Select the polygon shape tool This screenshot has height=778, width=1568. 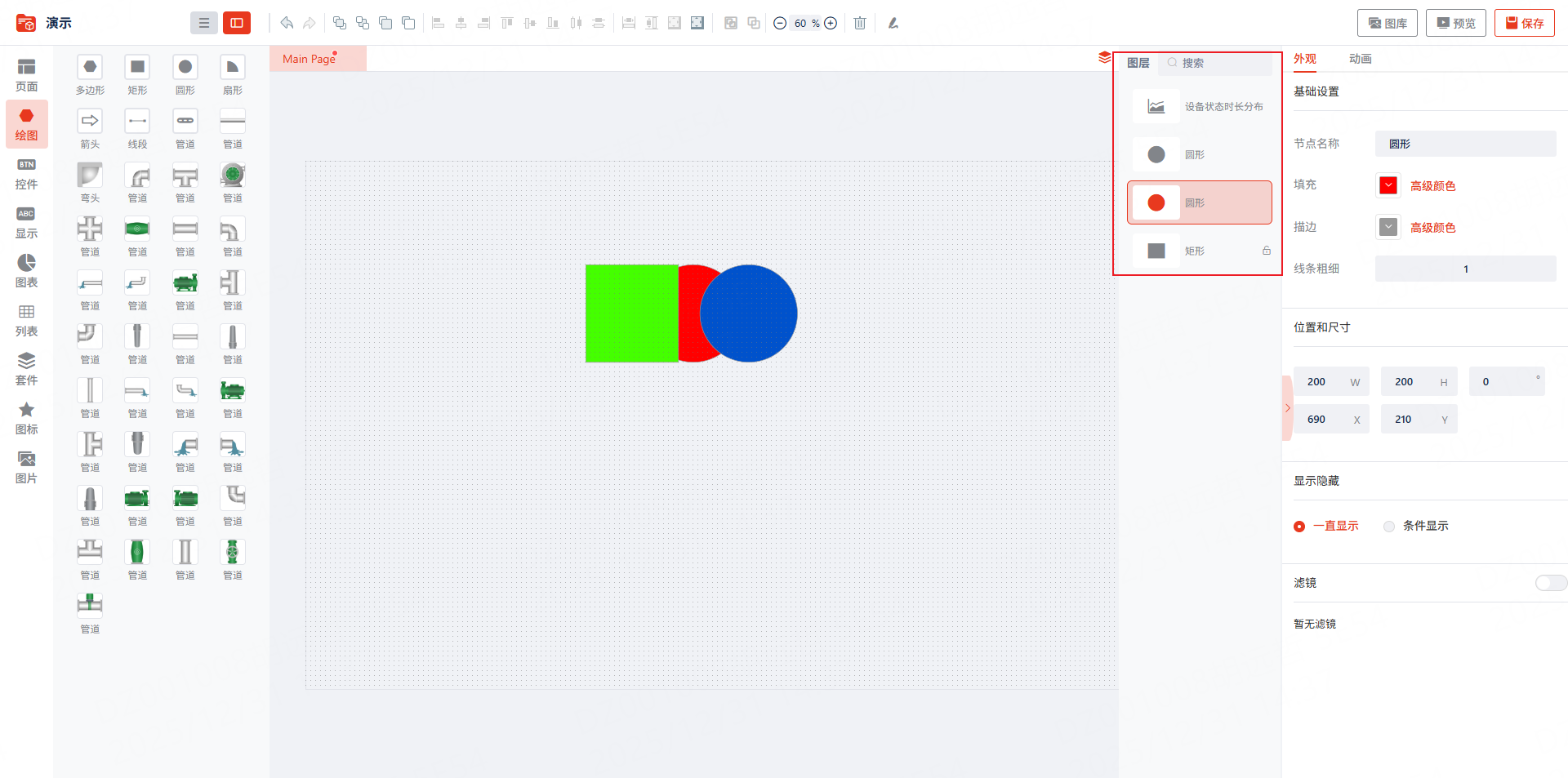(90, 74)
